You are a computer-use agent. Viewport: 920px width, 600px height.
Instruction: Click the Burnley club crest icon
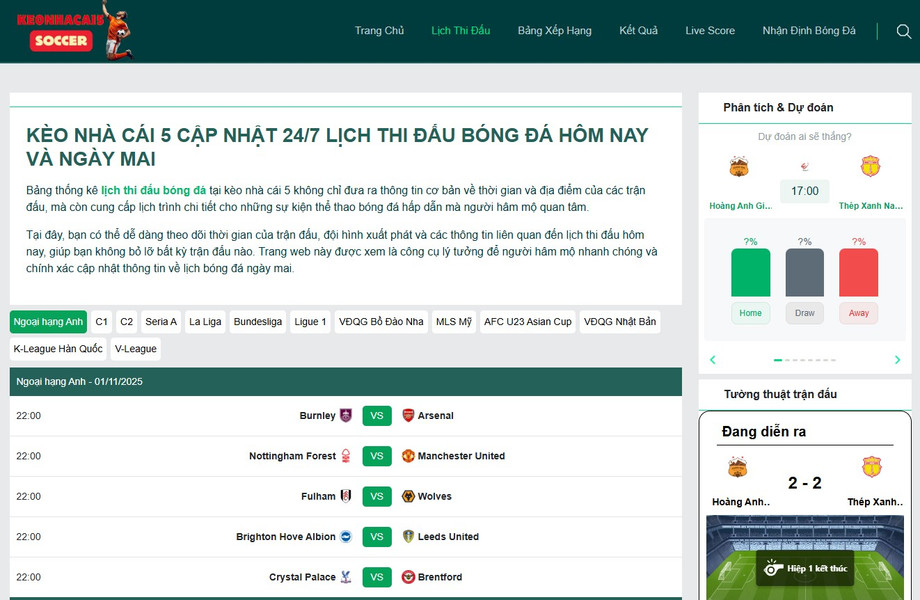[x=346, y=415]
